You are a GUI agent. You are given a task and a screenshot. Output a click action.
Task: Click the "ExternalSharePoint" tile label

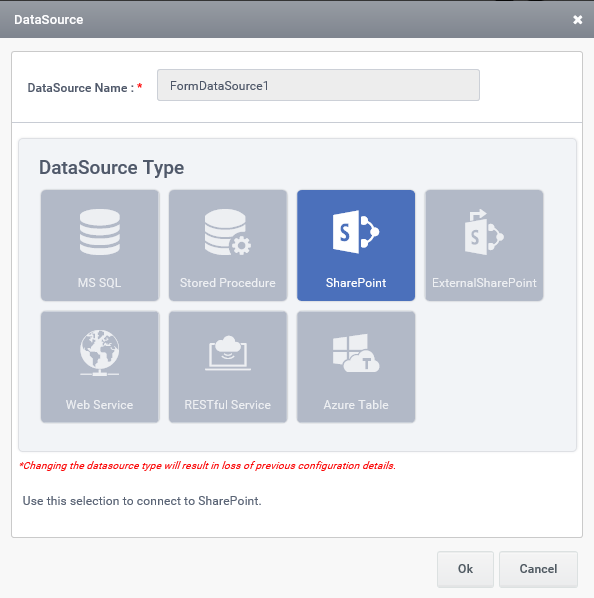484,283
